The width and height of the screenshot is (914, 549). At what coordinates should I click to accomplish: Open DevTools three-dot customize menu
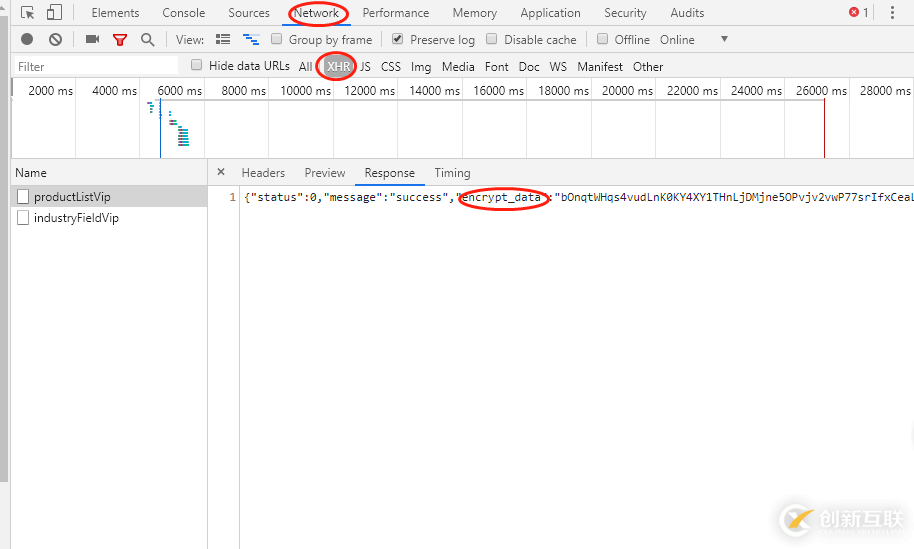click(x=892, y=12)
